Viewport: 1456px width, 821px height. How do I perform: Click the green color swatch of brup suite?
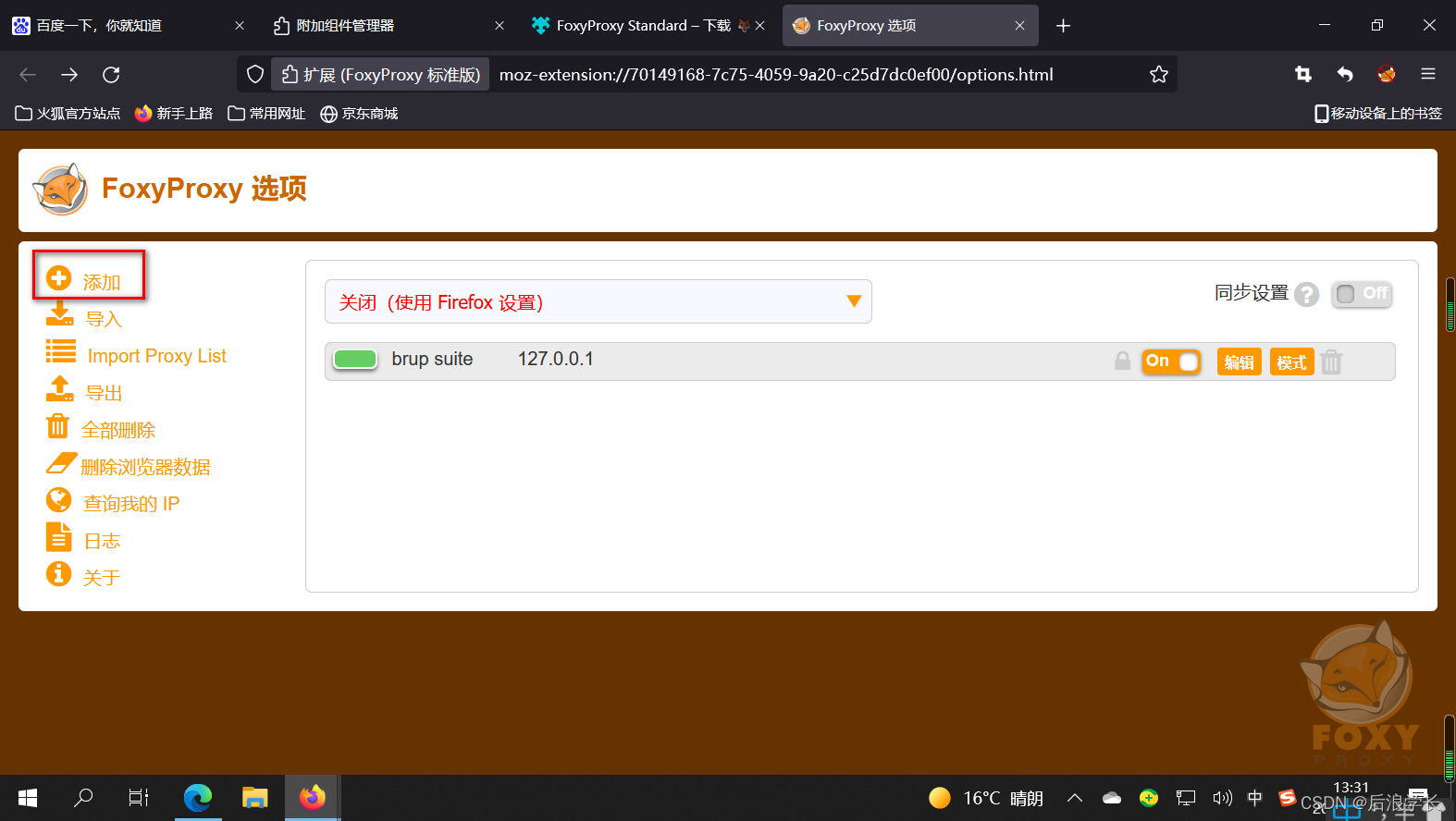tap(355, 360)
